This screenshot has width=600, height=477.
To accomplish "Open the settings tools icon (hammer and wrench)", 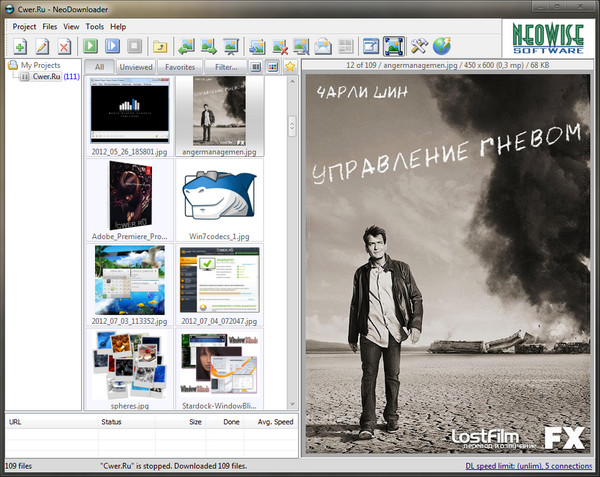I will 419,46.
